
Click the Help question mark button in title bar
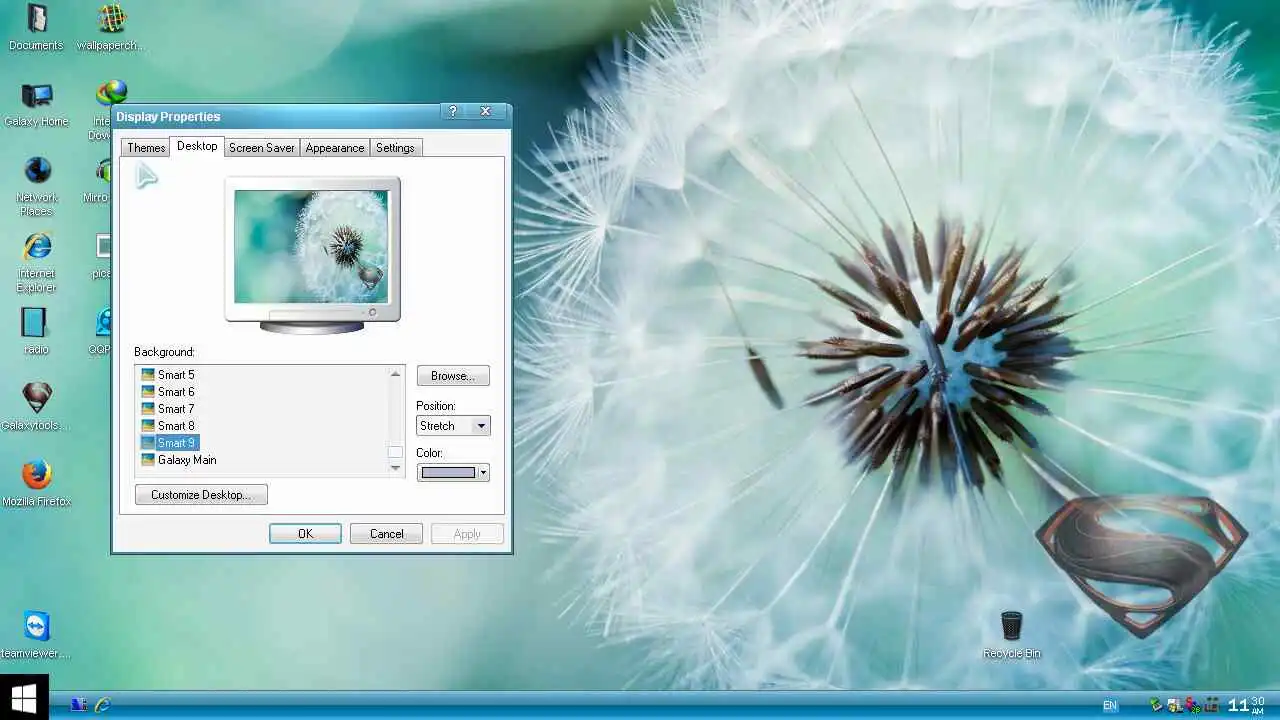point(453,112)
